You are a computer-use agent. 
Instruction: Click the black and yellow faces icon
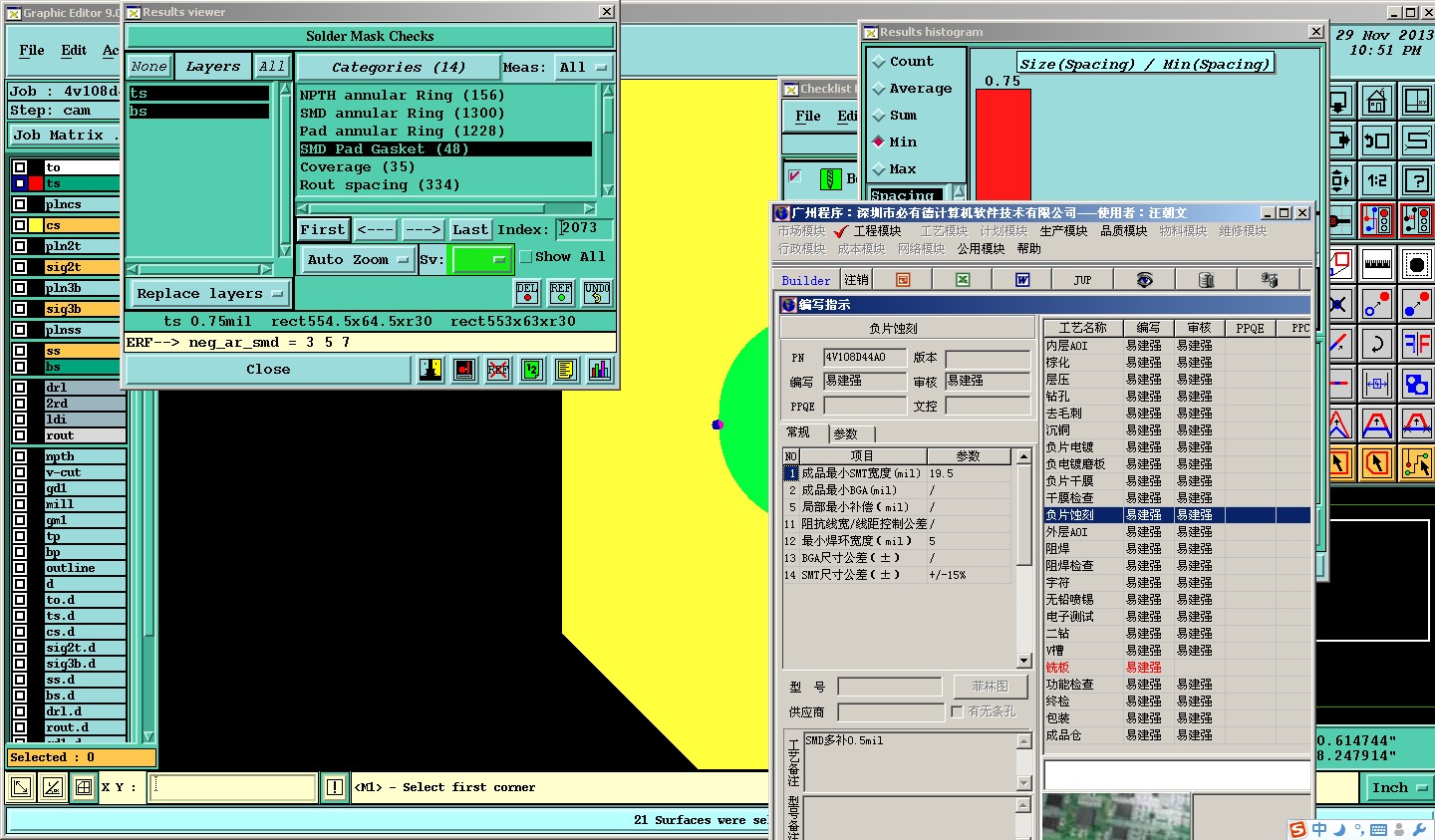pyautogui.click(x=430, y=370)
